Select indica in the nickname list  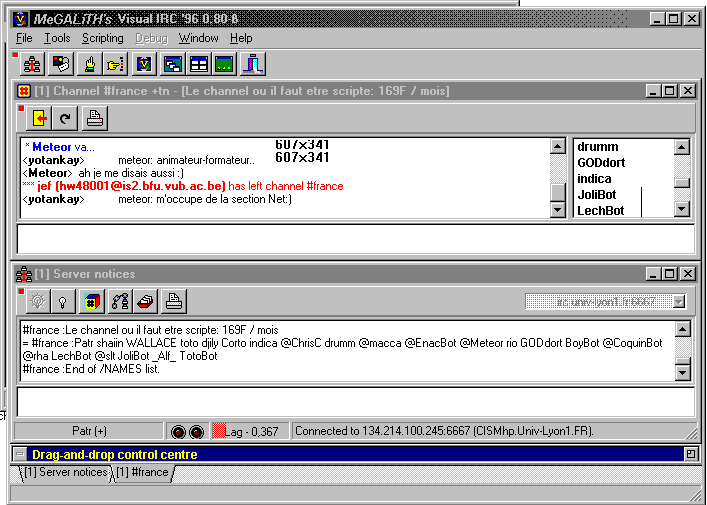pyautogui.click(x=594, y=179)
